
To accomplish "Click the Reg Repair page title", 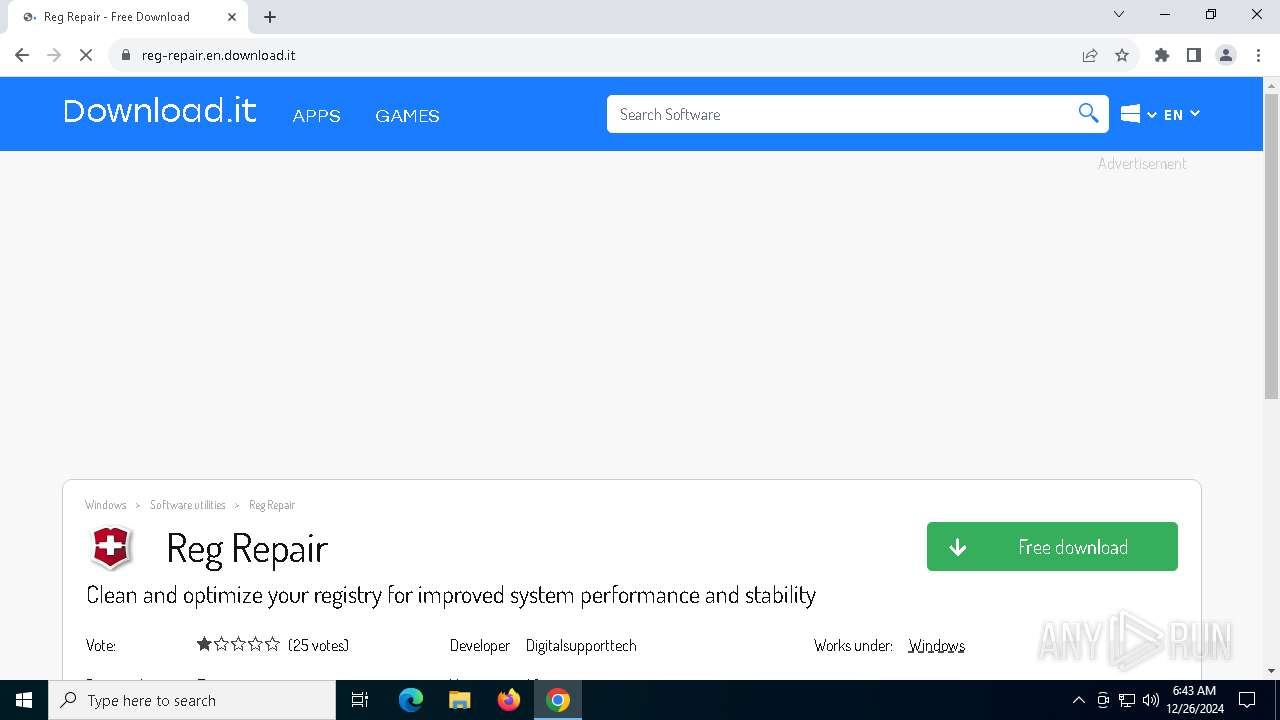I will (247, 548).
